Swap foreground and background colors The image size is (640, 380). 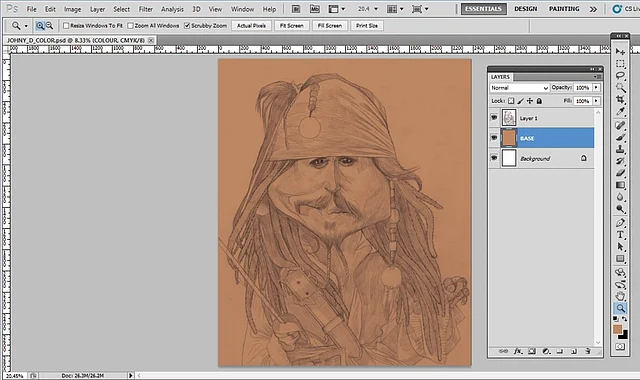tap(624, 319)
